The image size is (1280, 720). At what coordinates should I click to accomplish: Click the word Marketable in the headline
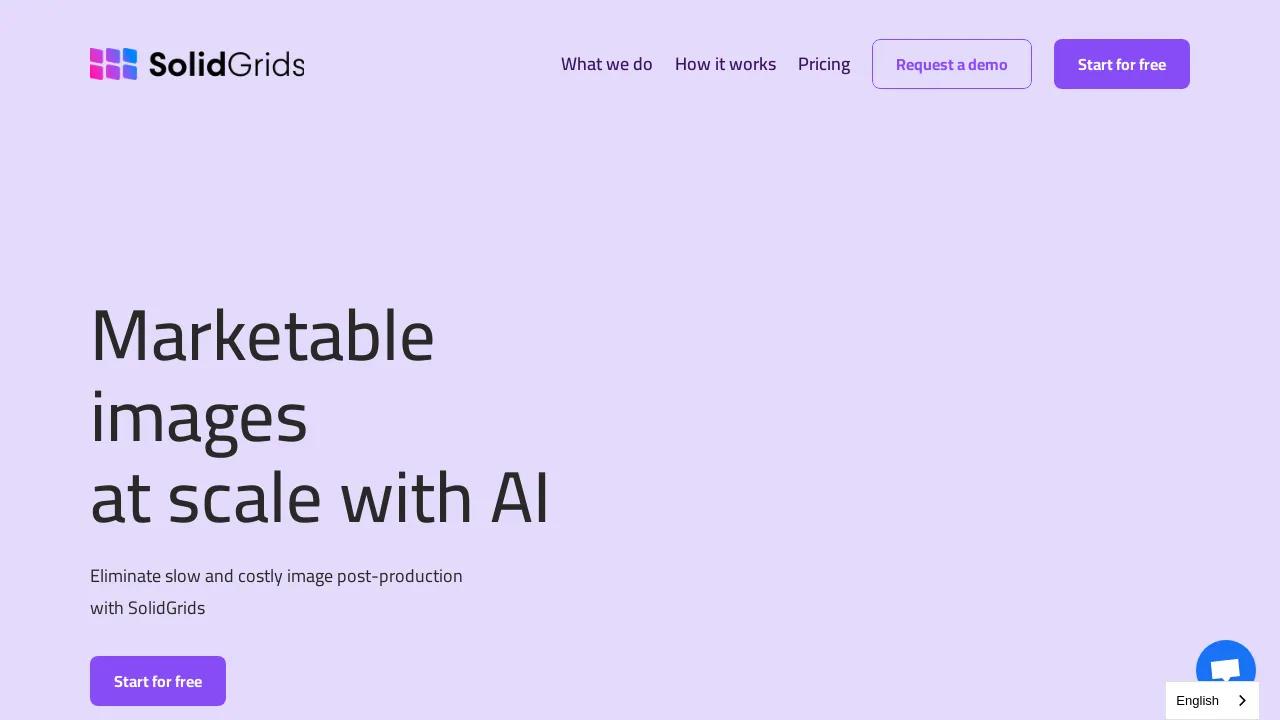(x=262, y=336)
